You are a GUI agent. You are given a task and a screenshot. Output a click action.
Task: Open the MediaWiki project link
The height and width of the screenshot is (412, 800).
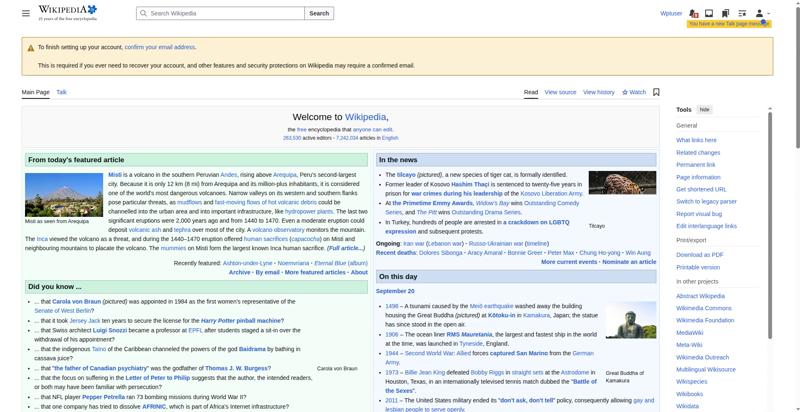point(690,332)
